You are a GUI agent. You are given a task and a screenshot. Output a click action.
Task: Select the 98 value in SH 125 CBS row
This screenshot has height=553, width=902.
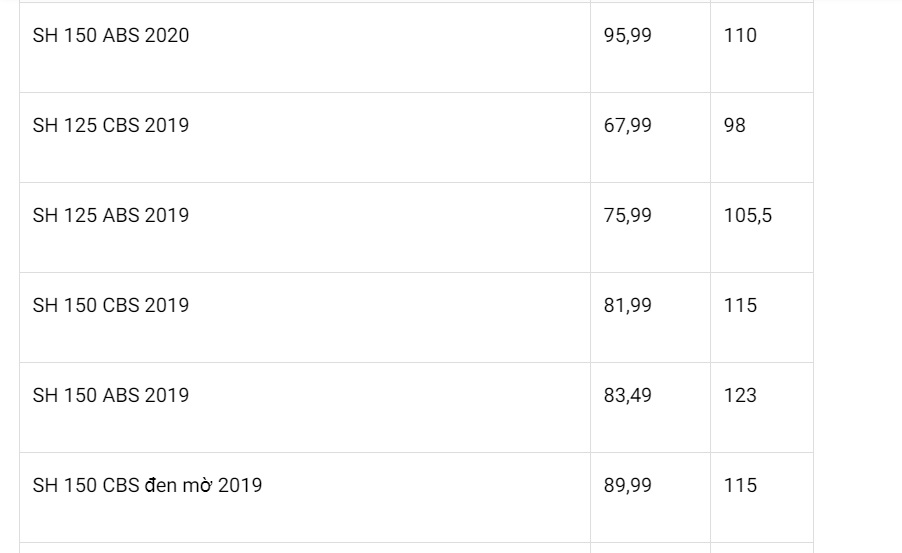coord(735,126)
